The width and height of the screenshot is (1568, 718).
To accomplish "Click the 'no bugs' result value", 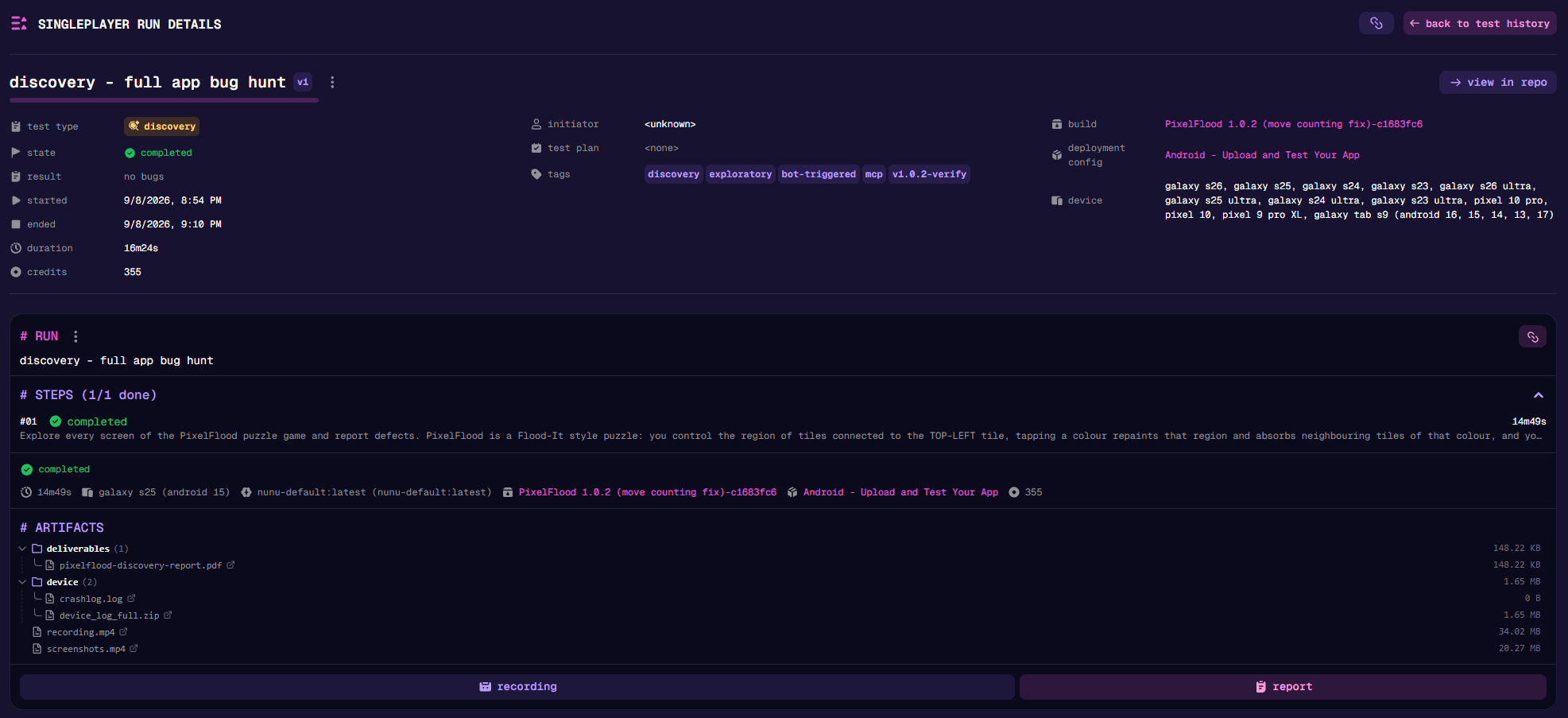I will (x=144, y=177).
